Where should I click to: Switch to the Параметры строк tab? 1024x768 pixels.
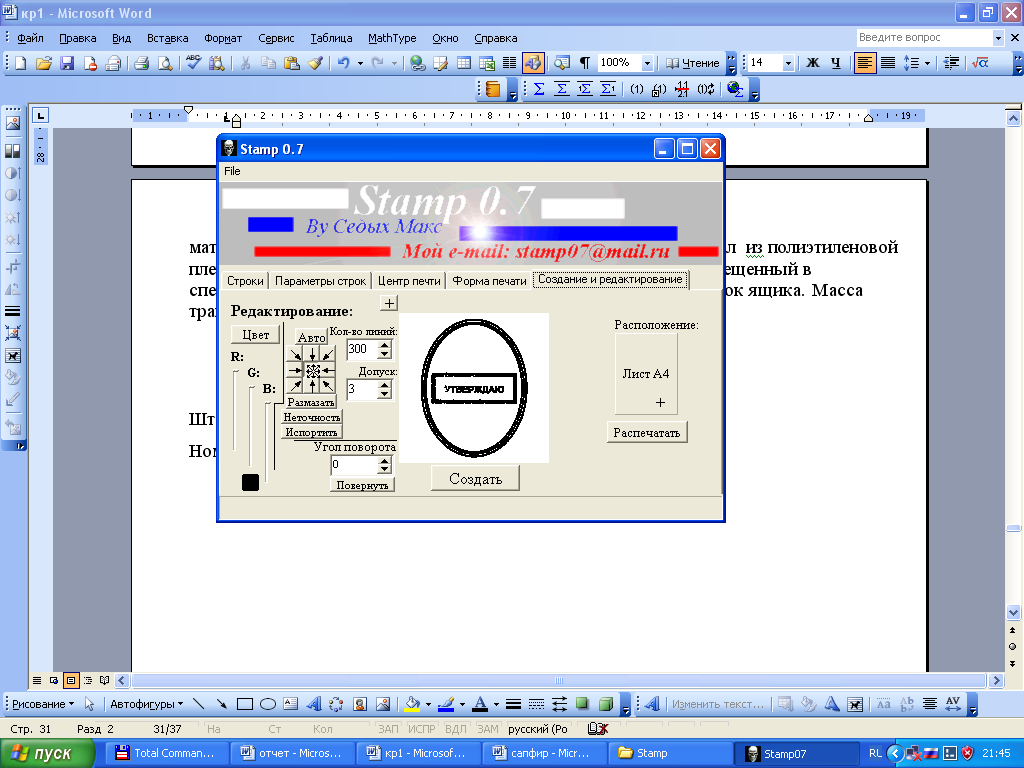320,281
